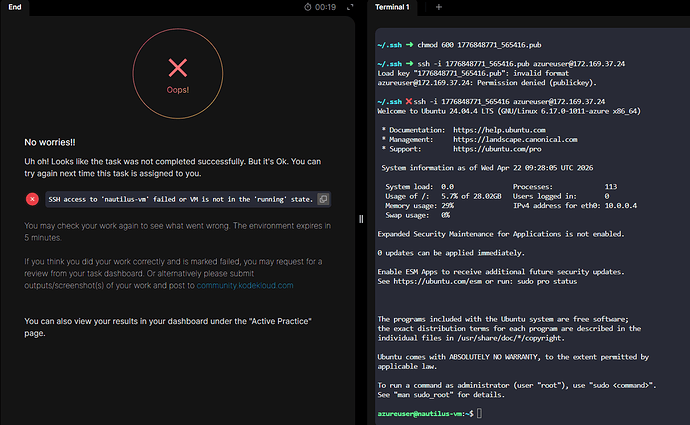The width and height of the screenshot is (690, 425).
Task: Click the red error icon beside SSH message
Action: pyautogui.click(x=33, y=199)
